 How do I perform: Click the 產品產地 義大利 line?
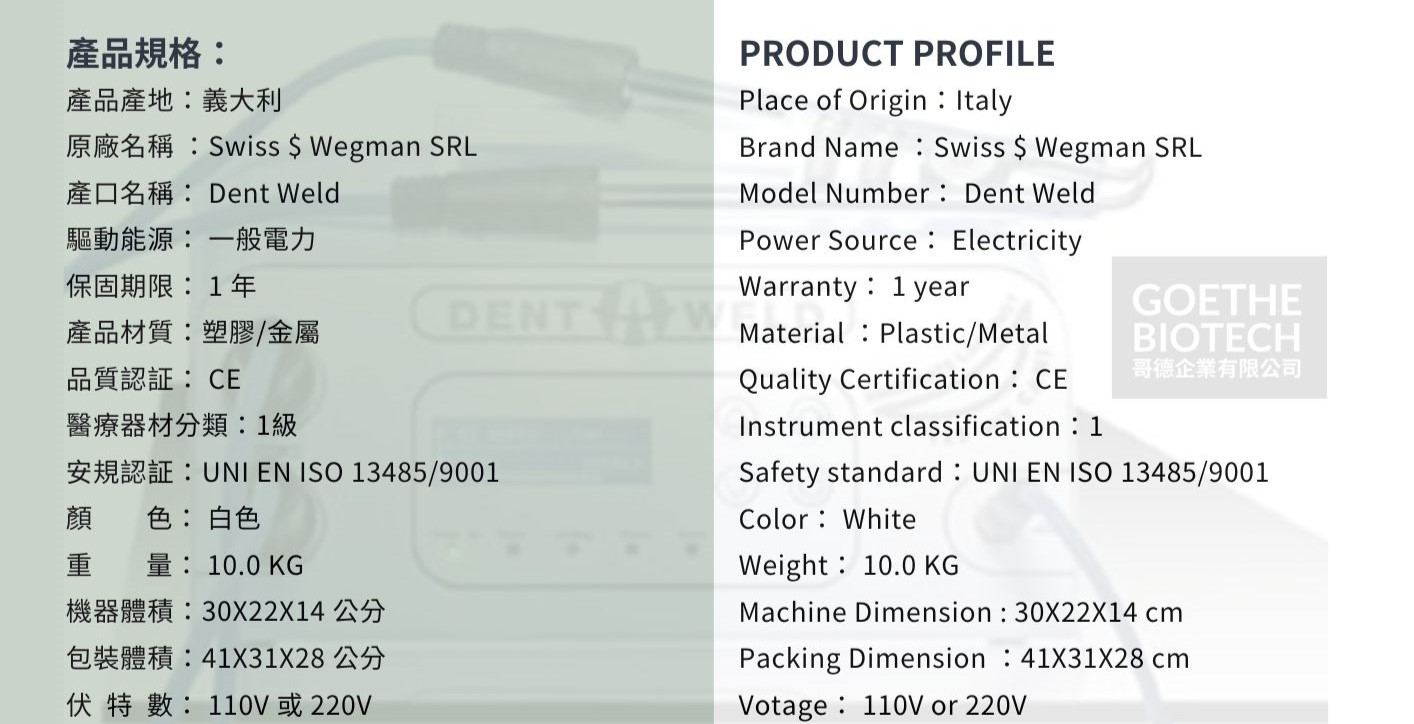tap(174, 100)
